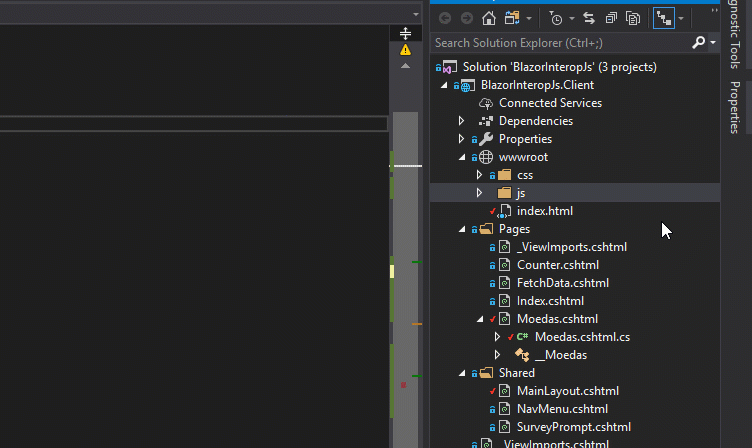Select Index.cshtml file

pyautogui.click(x=550, y=301)
